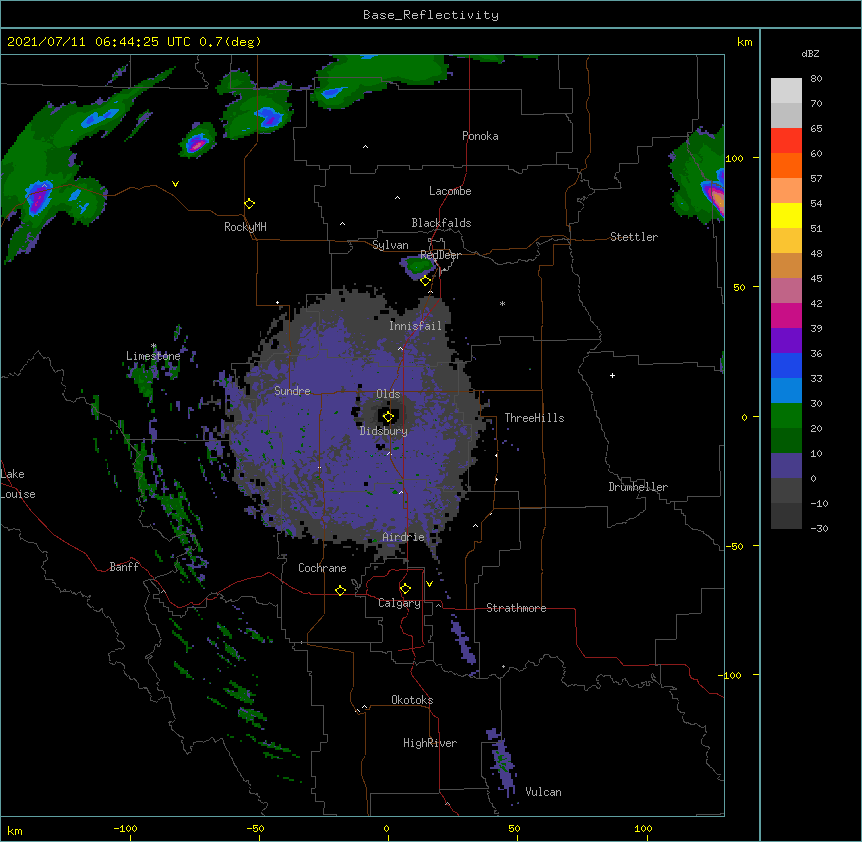This screenshot has width=862, height=842.
Task: Select the Lake Louise label
Action: 18,484
